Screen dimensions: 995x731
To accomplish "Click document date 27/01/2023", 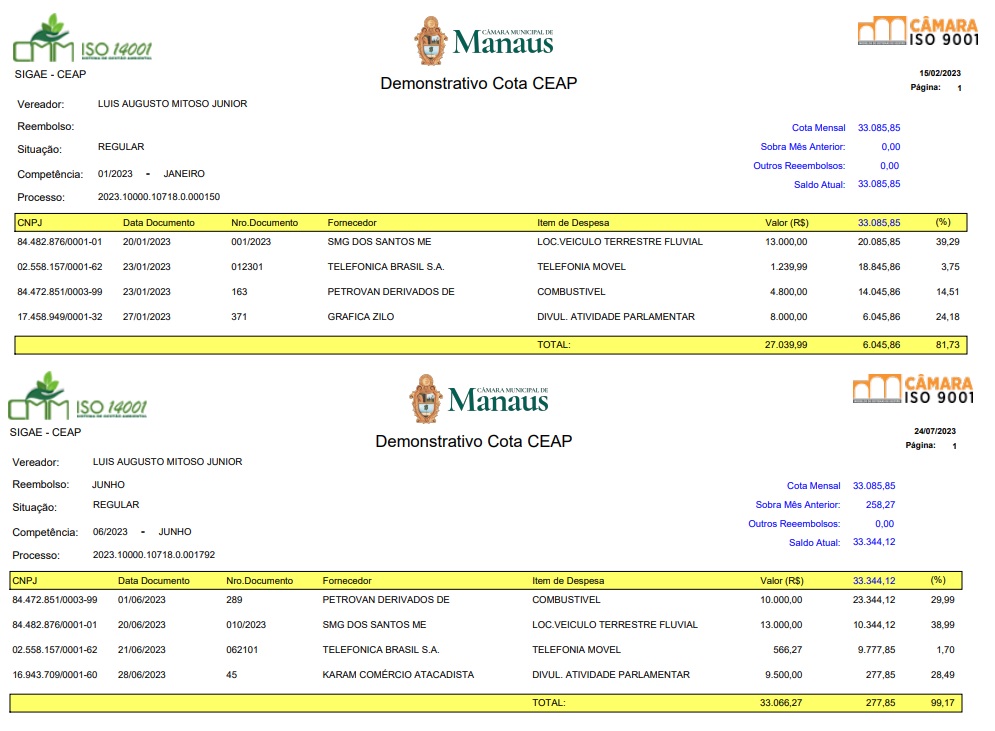I will [x=147, y=317].
